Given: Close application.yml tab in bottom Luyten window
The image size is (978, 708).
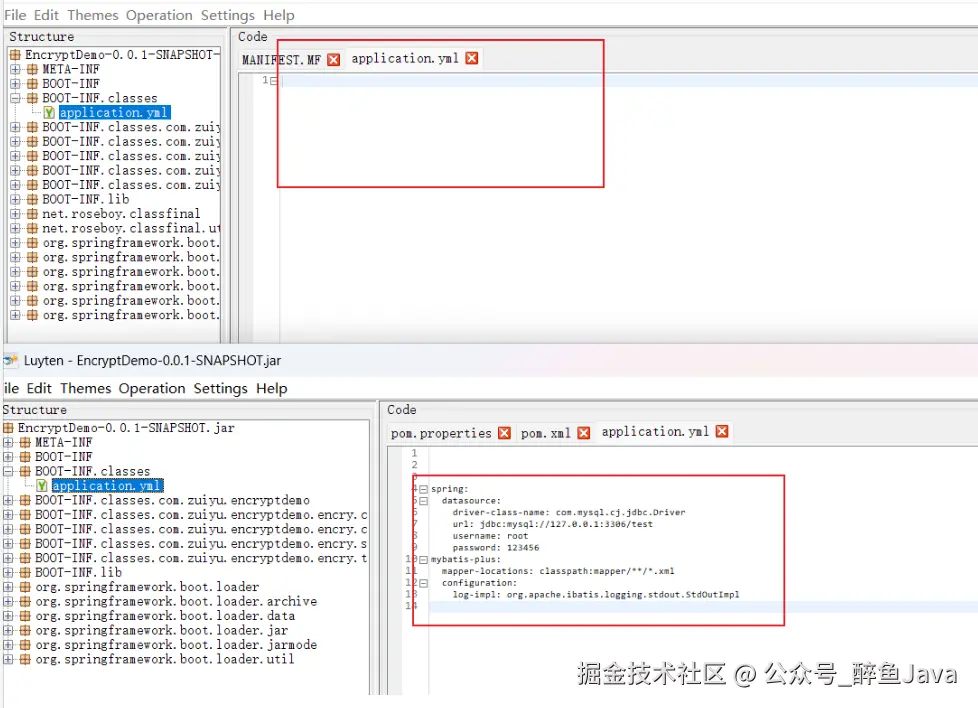Looking at the screenshot, I should (x=722, y=432).
